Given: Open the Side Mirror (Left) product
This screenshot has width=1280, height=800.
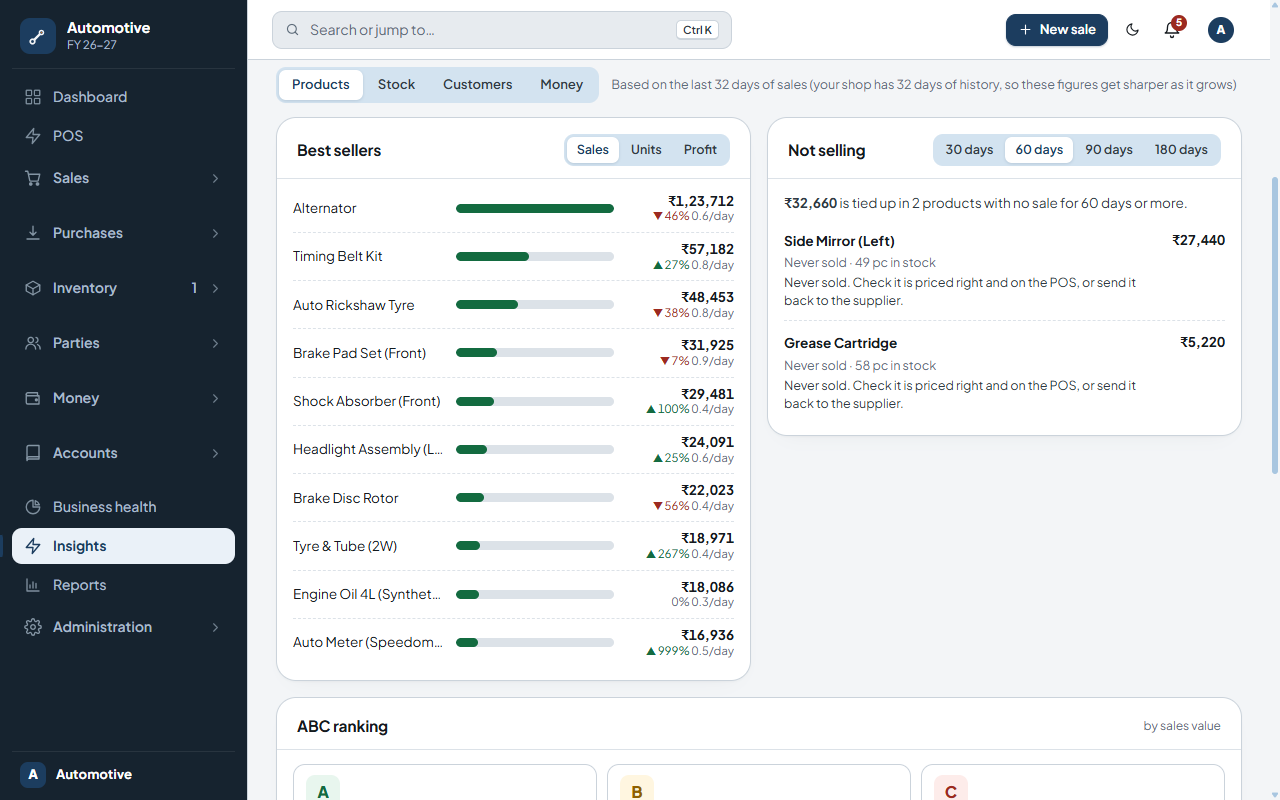Looking at the screenshot, I should (839, 241).
